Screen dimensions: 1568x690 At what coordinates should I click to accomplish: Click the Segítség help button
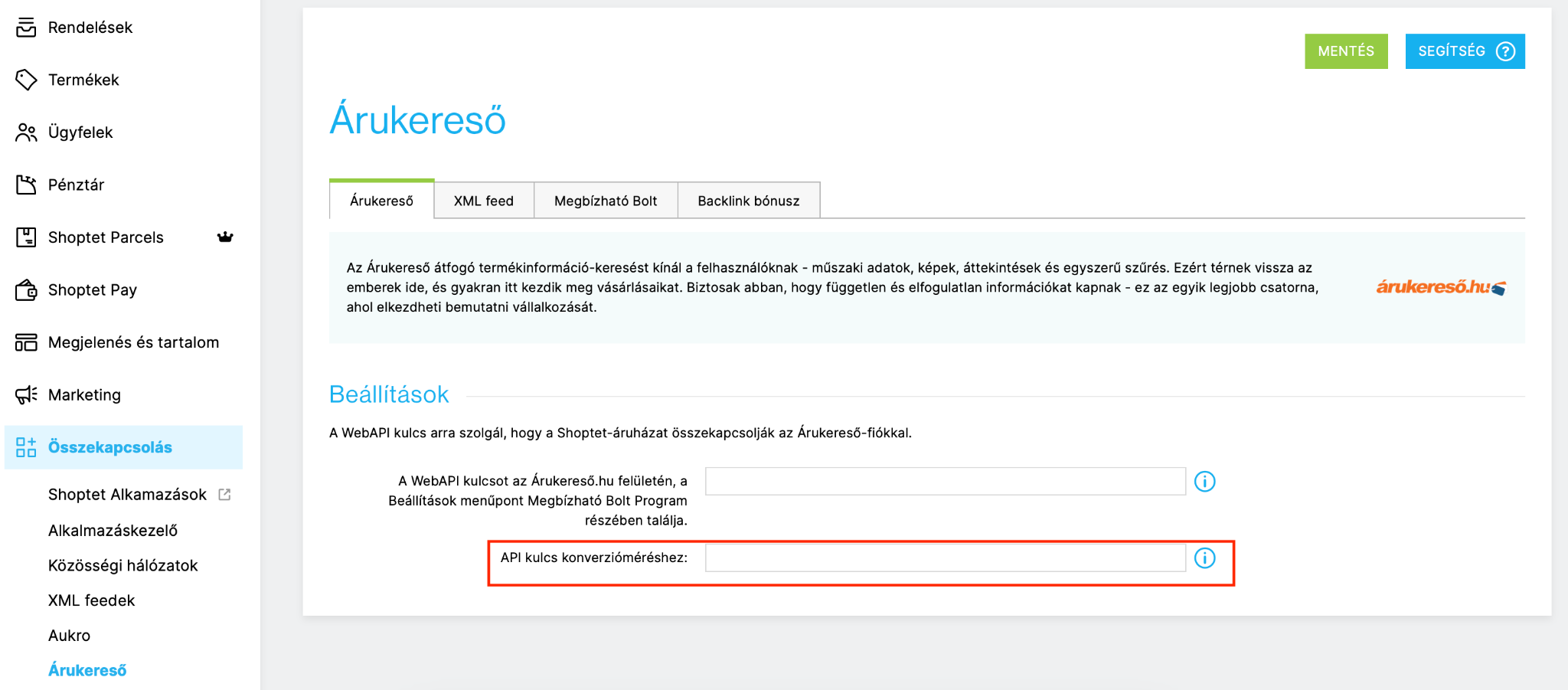[x=1465, y=51]
